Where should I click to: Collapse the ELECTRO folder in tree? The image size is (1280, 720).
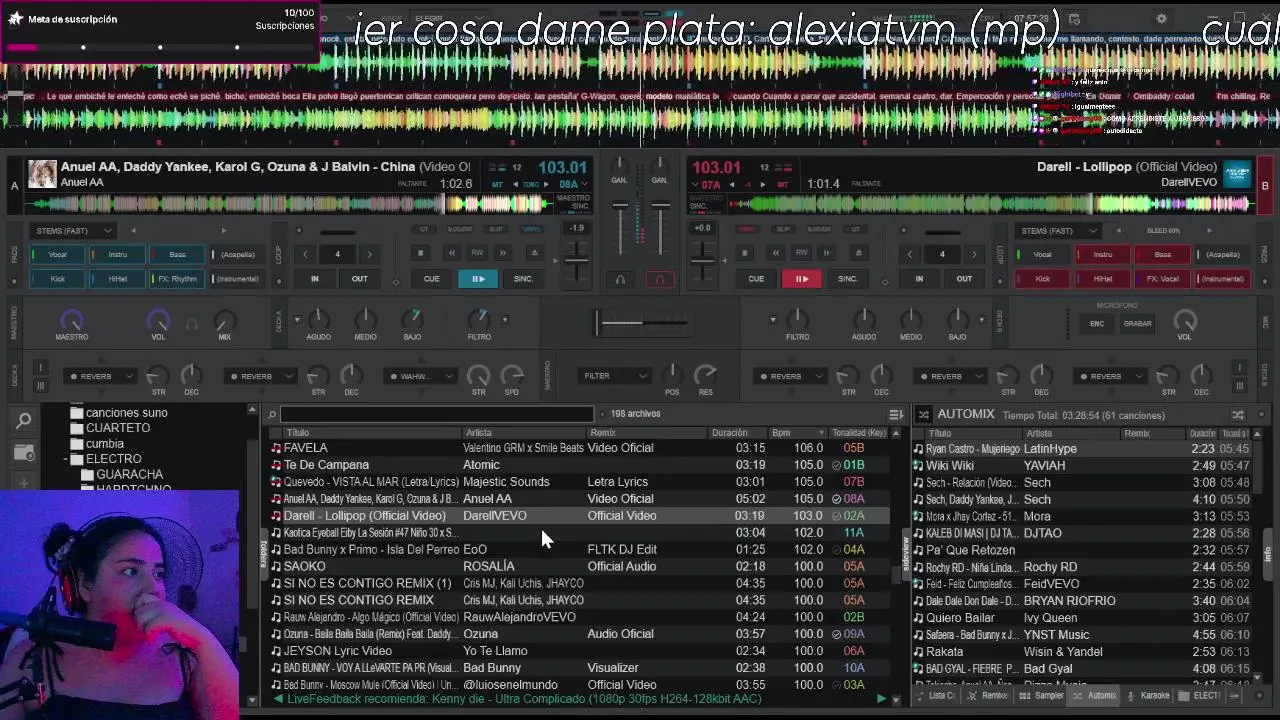pyautogui.click(x=66, y=459)
